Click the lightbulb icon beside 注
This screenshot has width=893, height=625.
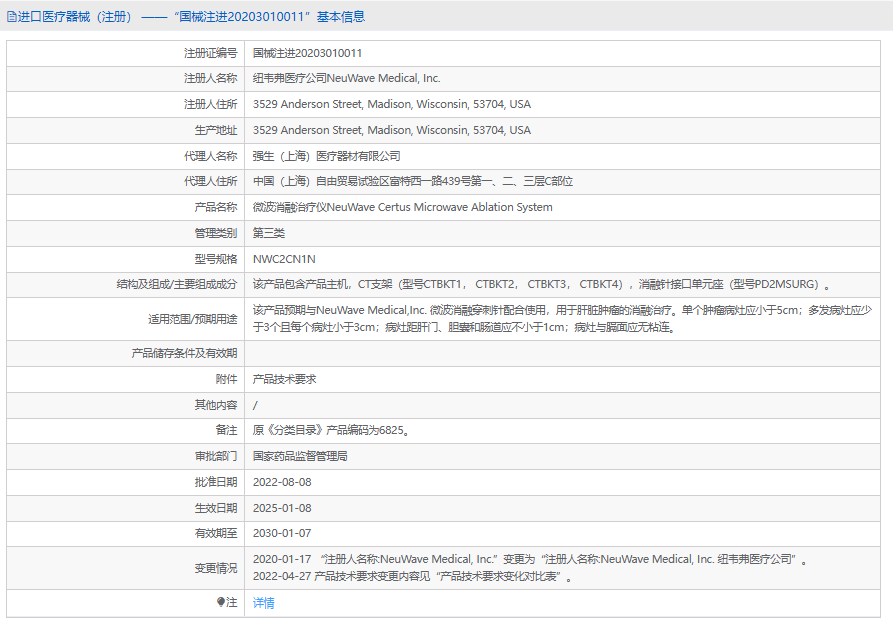(221, 602)
